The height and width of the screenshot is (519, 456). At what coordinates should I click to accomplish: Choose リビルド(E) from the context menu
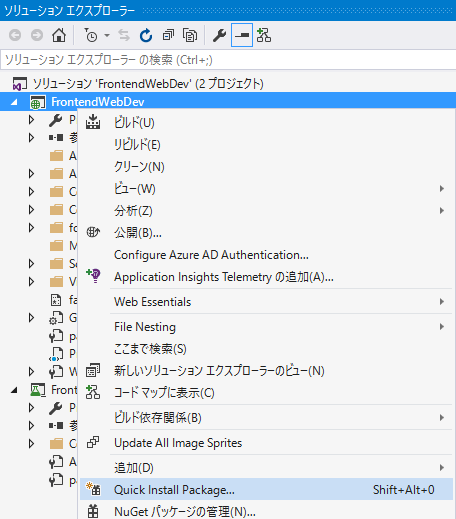tap(266, 145)
